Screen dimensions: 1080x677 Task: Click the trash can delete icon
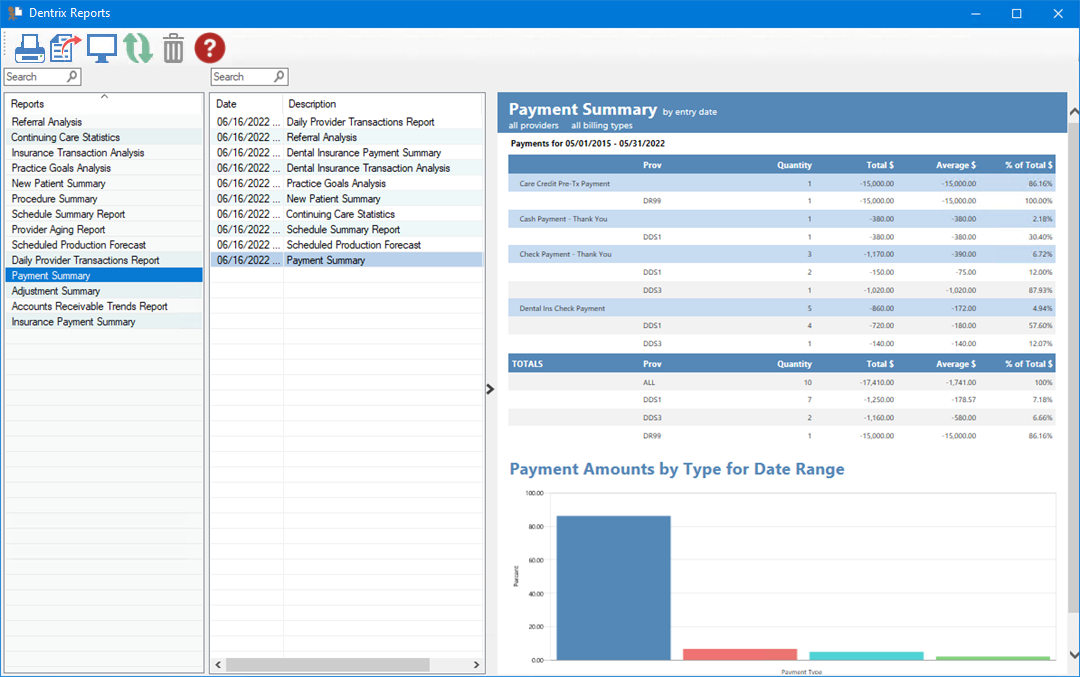(173, 48)
